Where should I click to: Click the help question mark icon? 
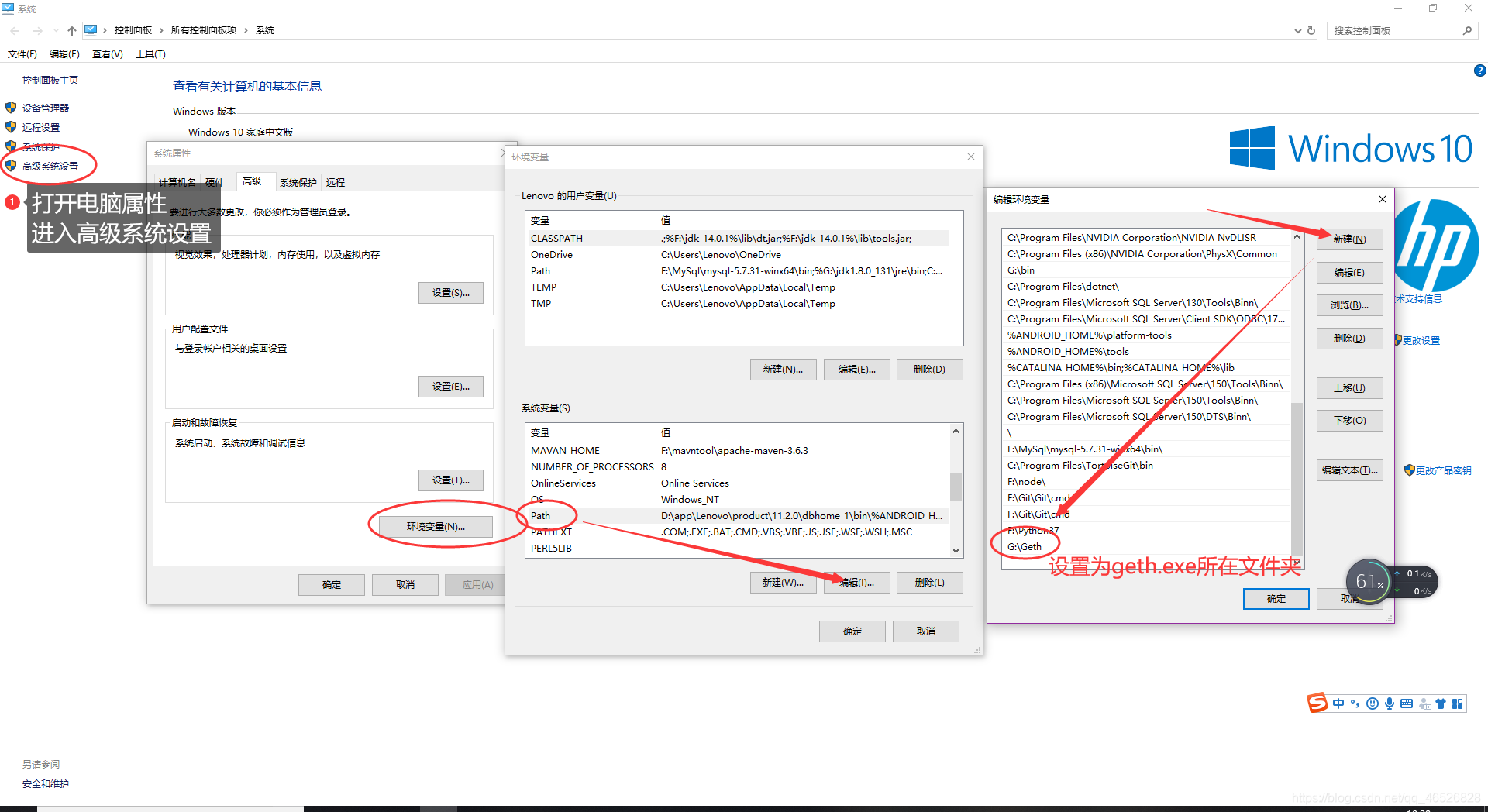point(1479,71)
